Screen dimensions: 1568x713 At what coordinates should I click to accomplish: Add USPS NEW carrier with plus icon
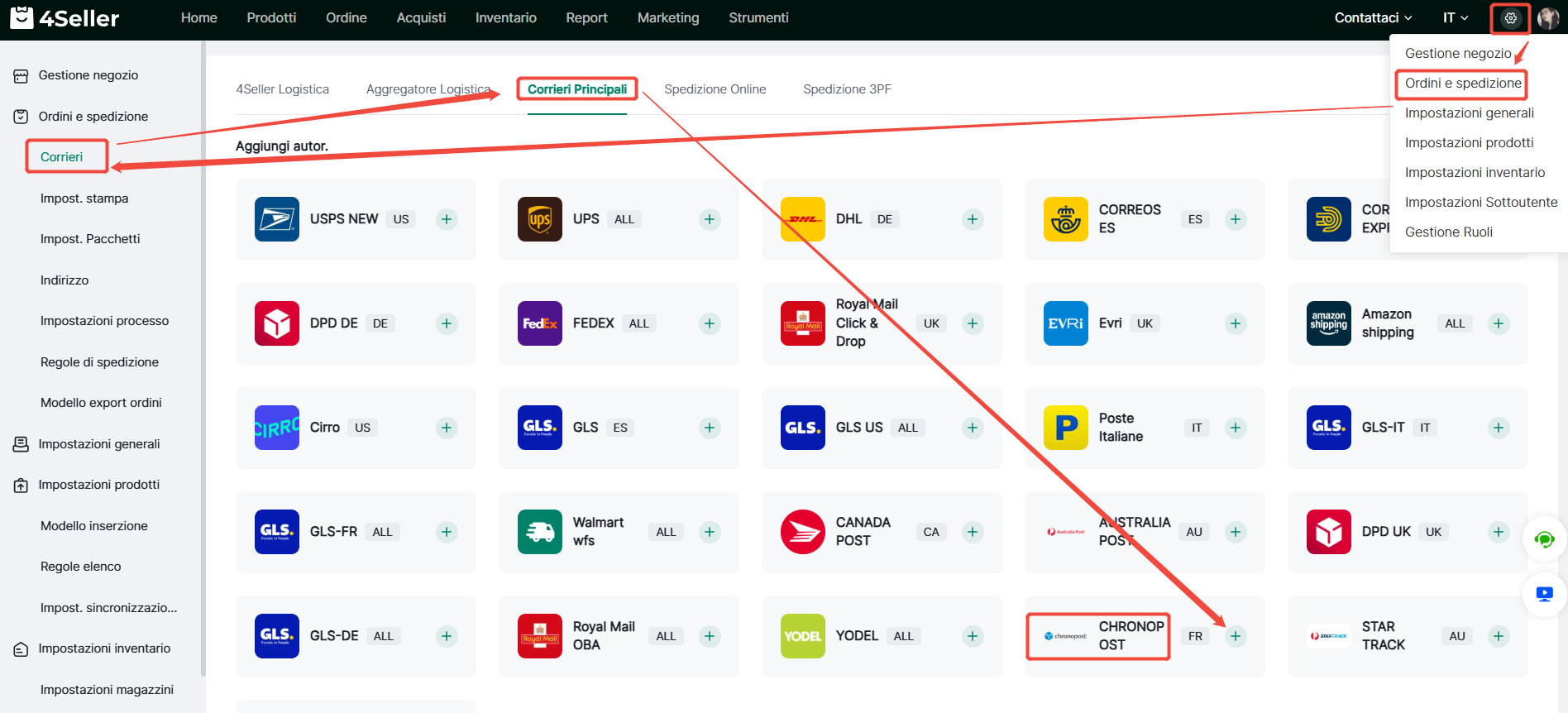447,219
